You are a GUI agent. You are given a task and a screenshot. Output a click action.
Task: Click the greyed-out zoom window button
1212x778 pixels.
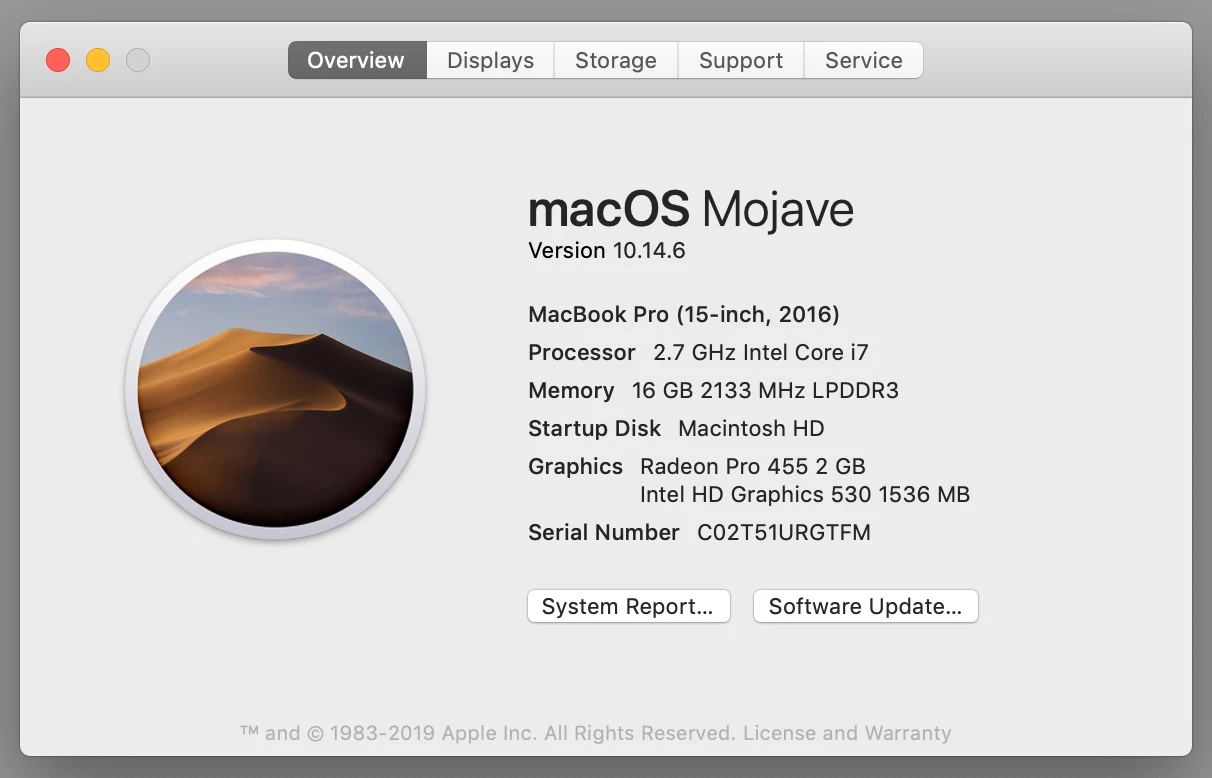click(x=138, y=60)
